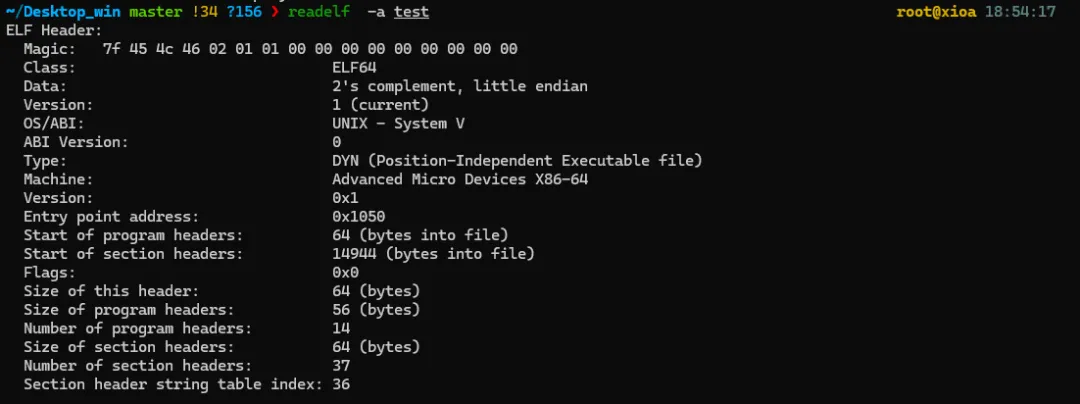
Task: Click the Section header string table index label
Action: (x=172, y=384)
